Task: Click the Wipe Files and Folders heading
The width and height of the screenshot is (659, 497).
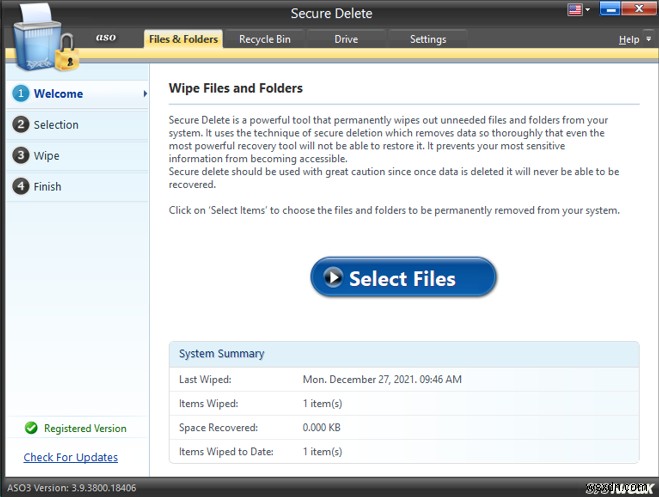Action: click(x=235, y=88)
